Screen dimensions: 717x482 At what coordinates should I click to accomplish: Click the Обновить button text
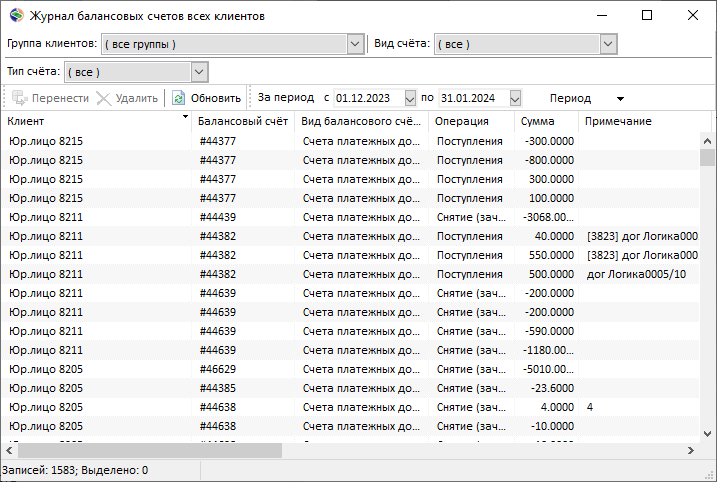215,98
